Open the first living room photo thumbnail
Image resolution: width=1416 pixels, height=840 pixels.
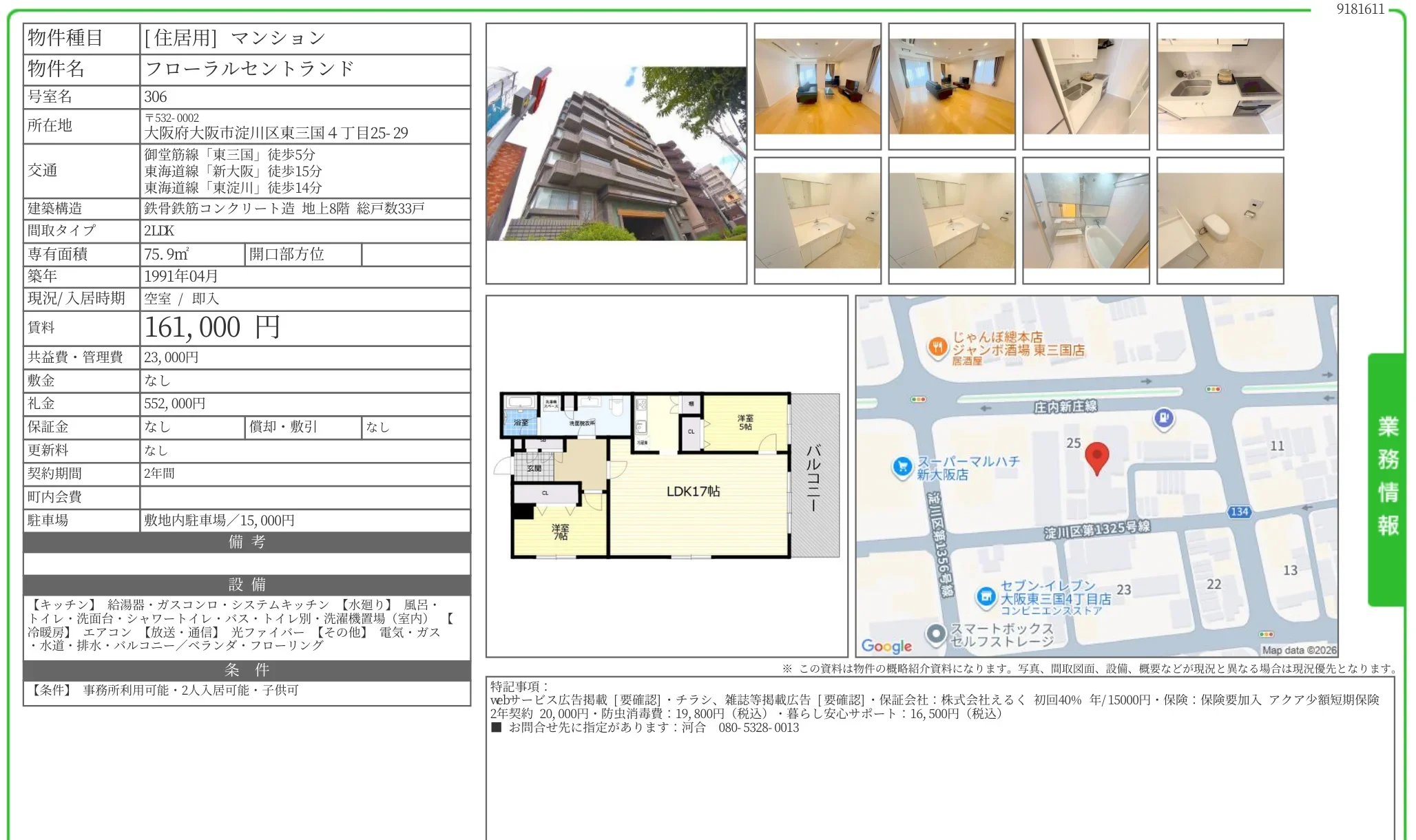pos(818,86)
